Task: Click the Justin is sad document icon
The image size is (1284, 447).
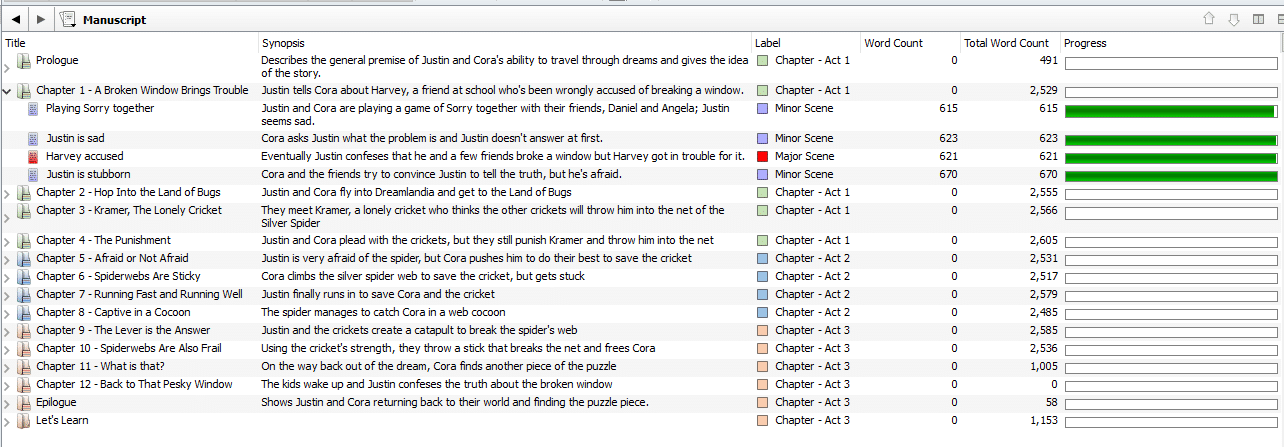Action: pyautogui.click(x=33, y=139)
